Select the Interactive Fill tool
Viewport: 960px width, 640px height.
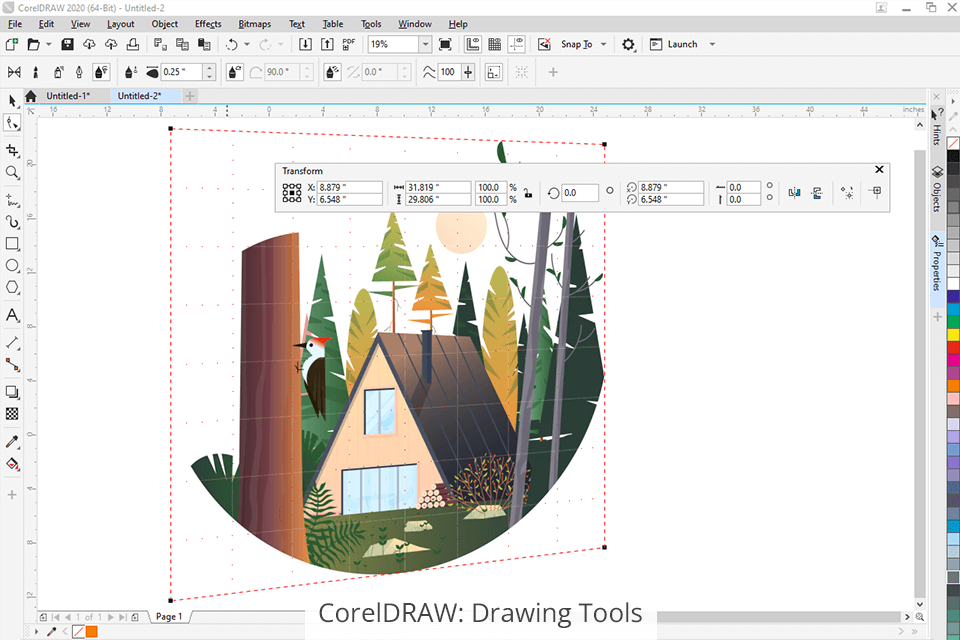tap(12, 464)
